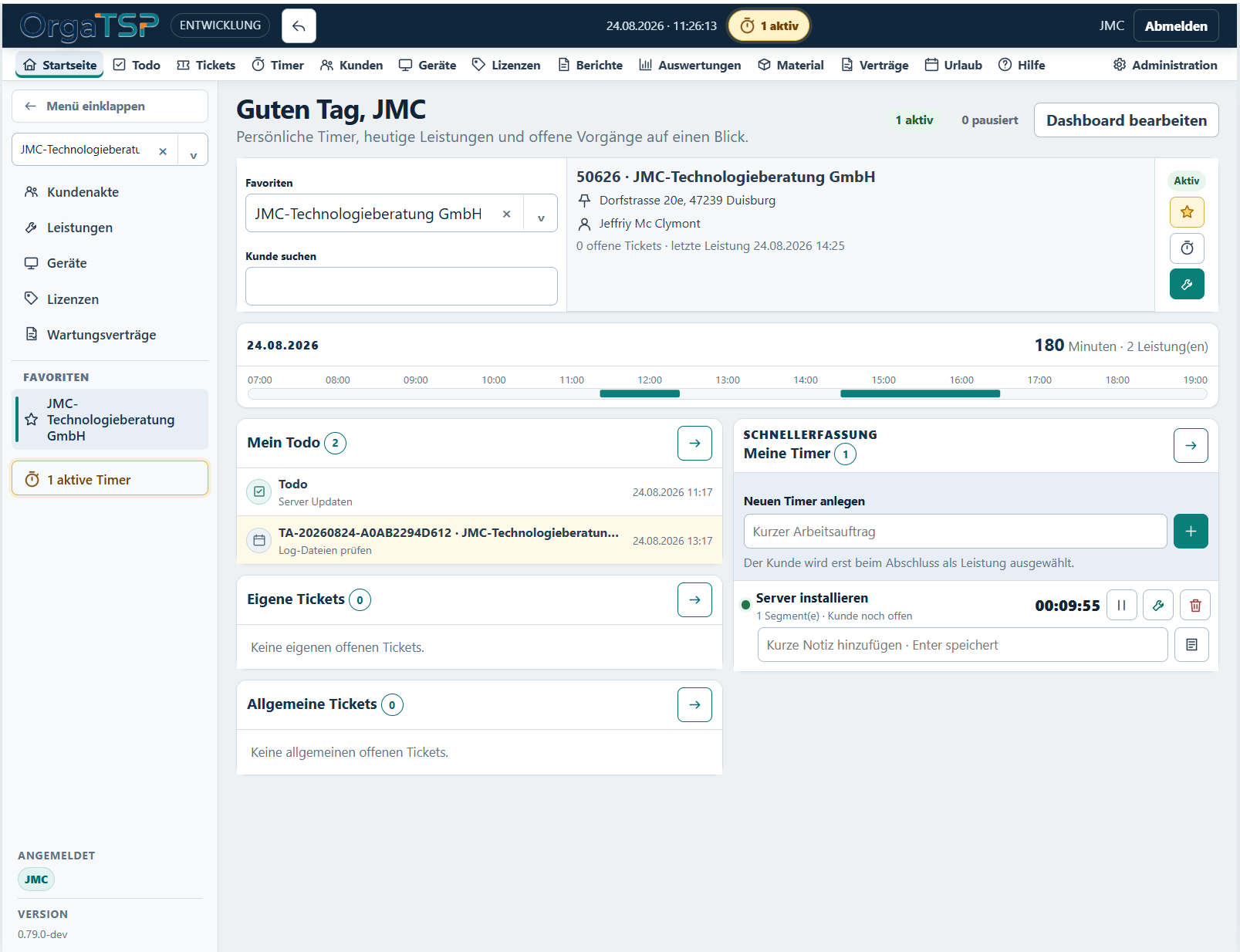This screenshot has width=1240, height=952.
Task: Collapse sidebar with Menü einklappen
Action: (110, 106)
